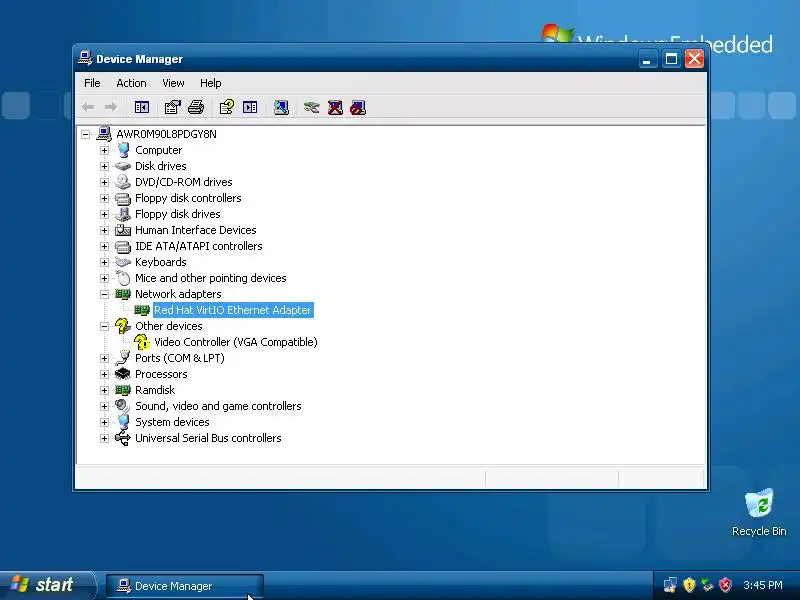Viewport: 800px width, 600px height.
Task: Click the Floppy disk controllers icon
Action: tap(122, 198)
